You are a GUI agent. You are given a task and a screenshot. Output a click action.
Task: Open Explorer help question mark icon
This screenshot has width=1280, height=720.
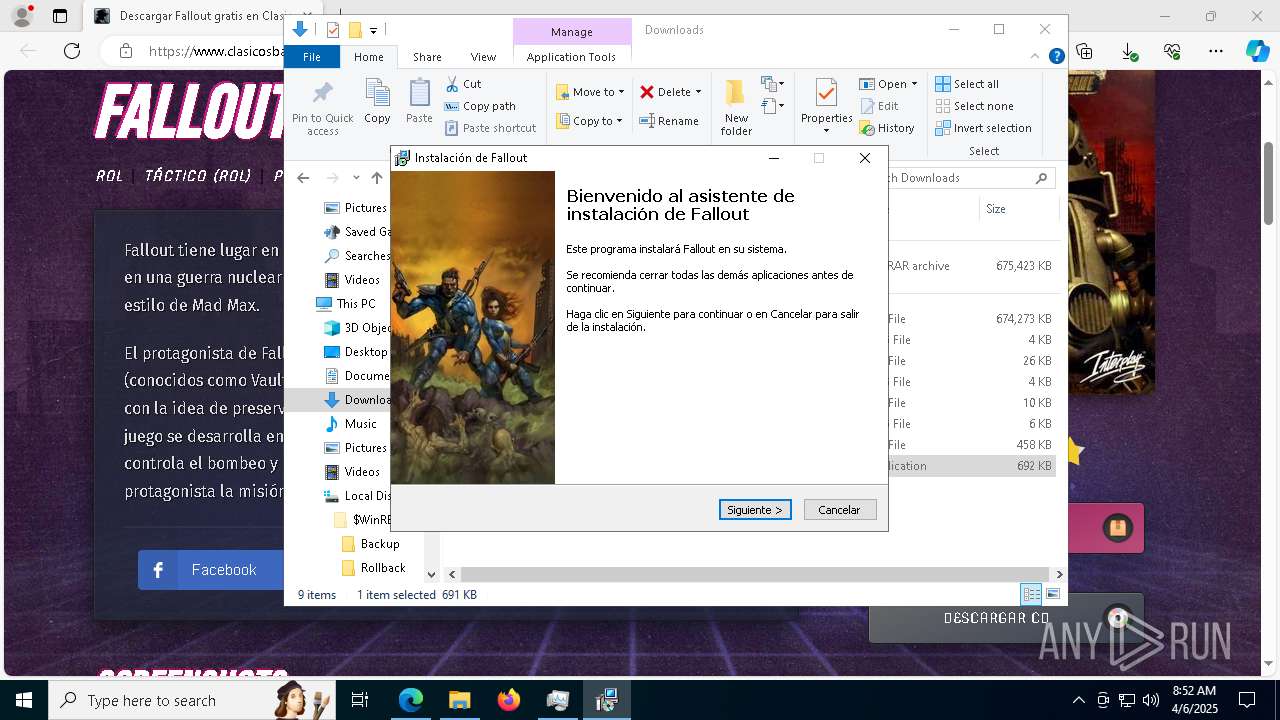[x=1056, y=57]
